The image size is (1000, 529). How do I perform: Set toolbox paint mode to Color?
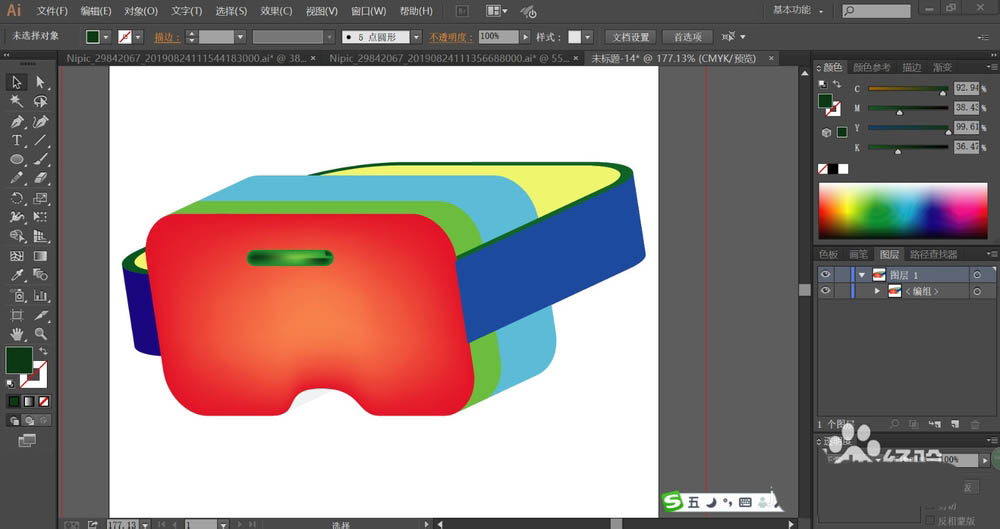(x=13, y=401)
